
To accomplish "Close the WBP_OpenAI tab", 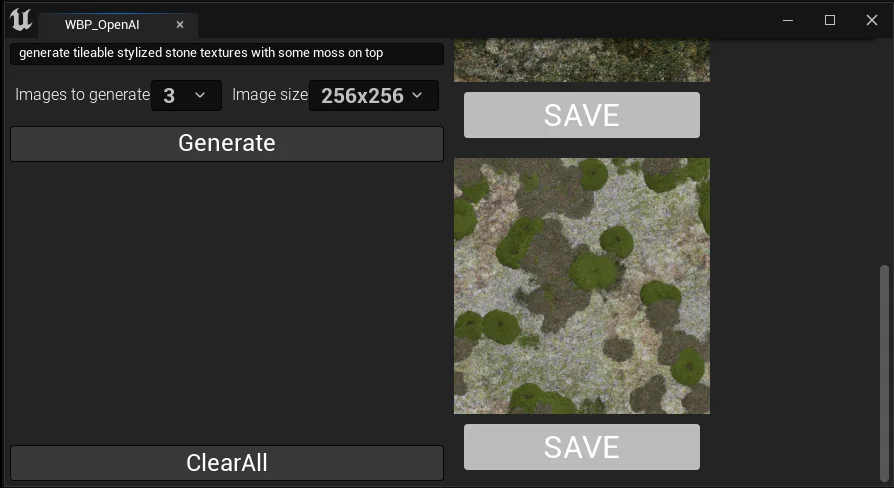I will [x=180, y=25].
